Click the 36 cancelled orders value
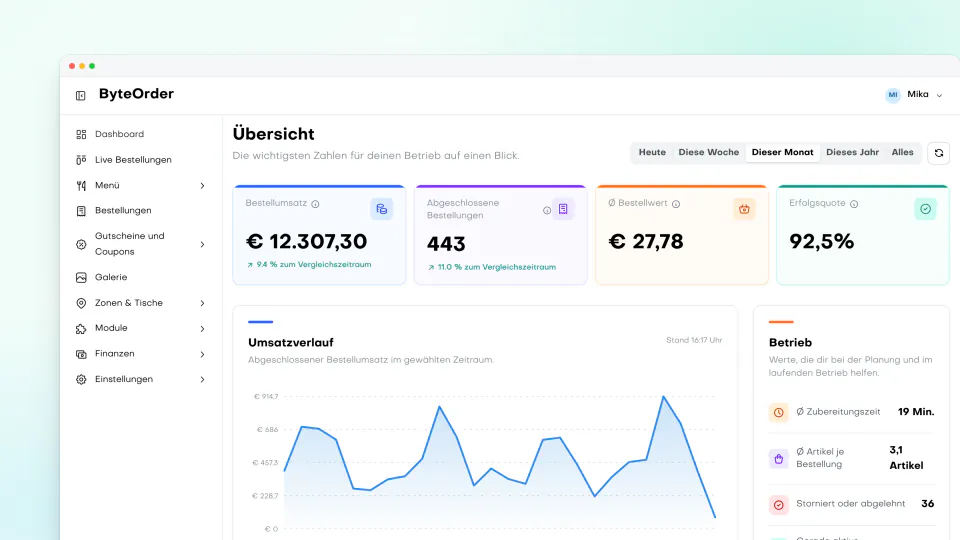 point(928,504)
